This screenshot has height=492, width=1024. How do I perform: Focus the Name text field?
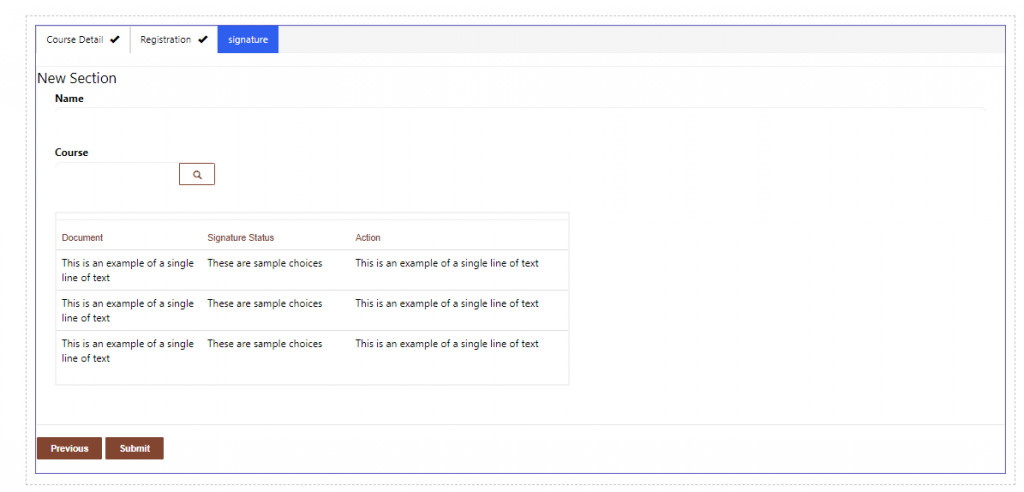520,116
